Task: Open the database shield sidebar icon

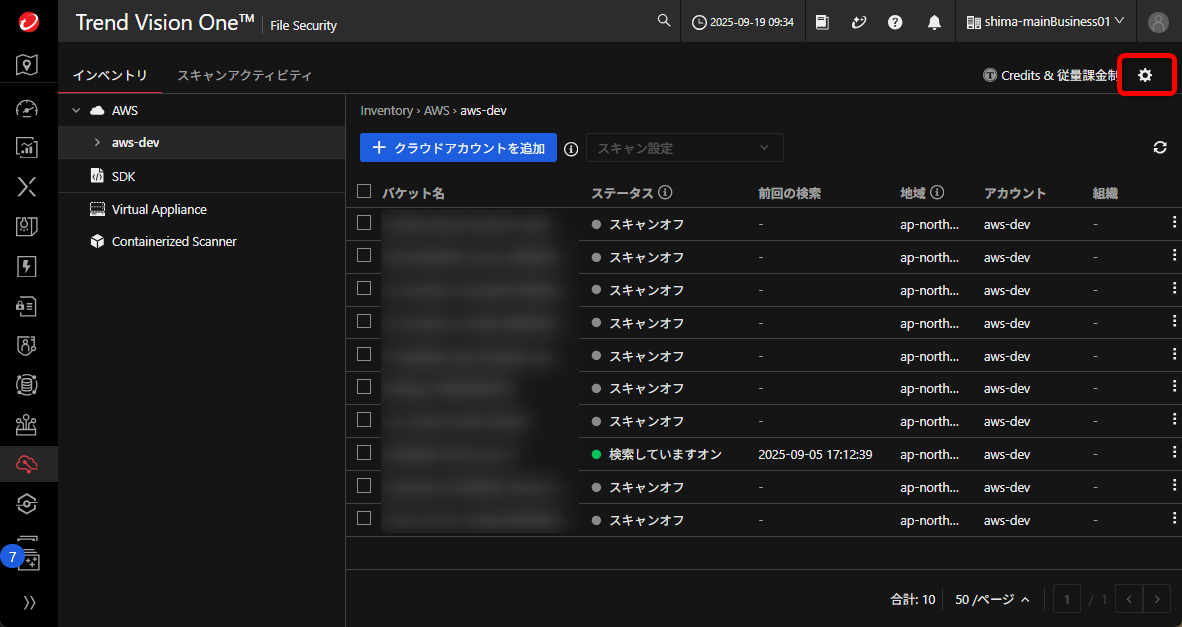Action: coord(26,385)
